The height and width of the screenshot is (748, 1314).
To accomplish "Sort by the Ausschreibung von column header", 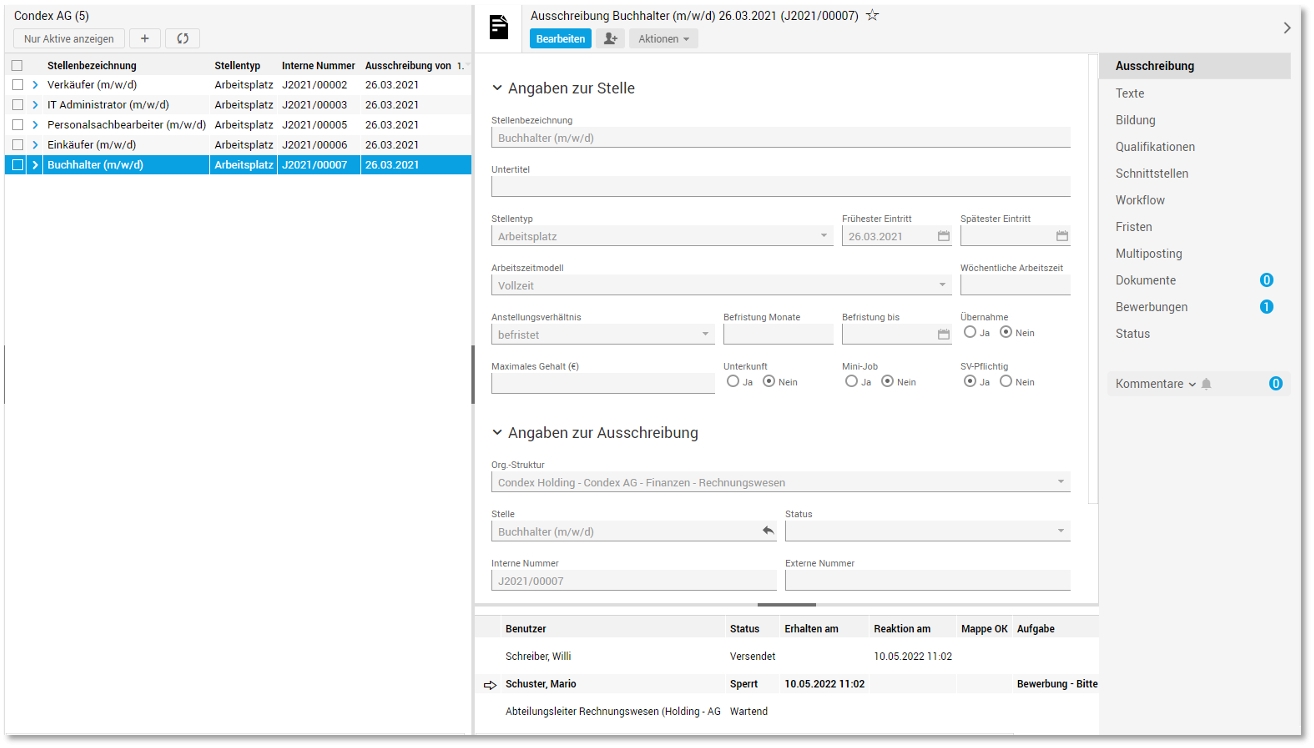I will (408, 66).
